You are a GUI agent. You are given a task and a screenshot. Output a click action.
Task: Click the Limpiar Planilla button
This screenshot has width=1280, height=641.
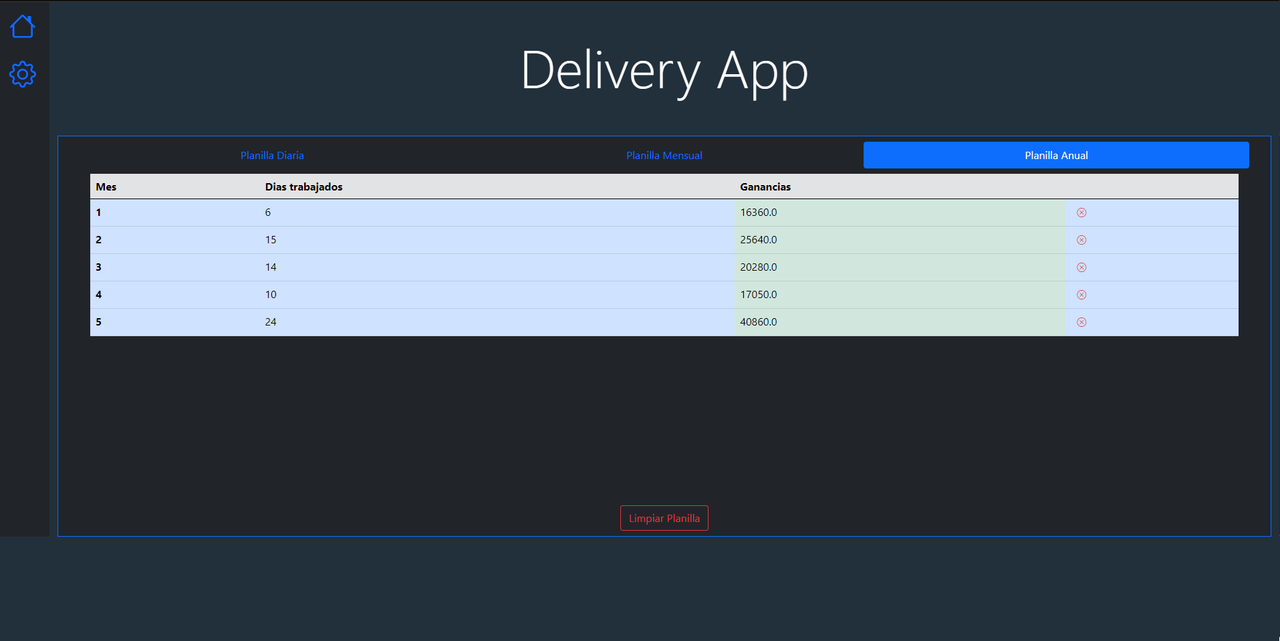(664, 518)
